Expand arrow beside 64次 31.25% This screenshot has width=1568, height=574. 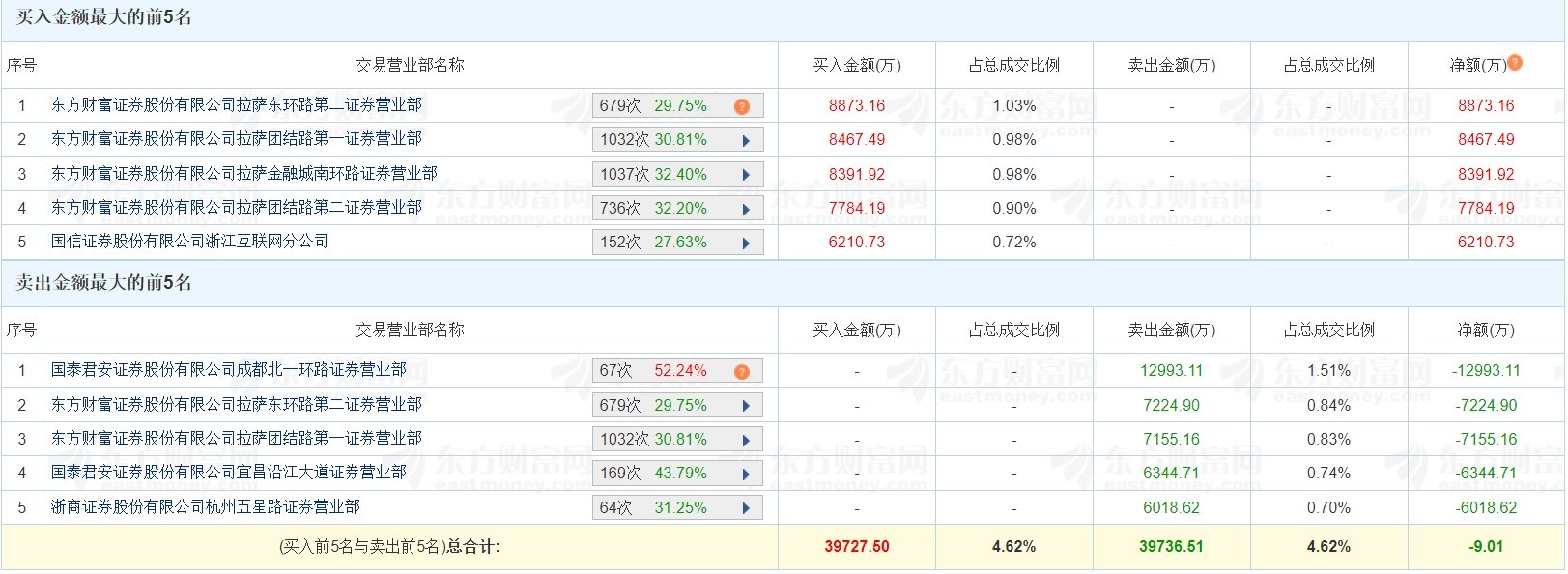pos(746,509)
